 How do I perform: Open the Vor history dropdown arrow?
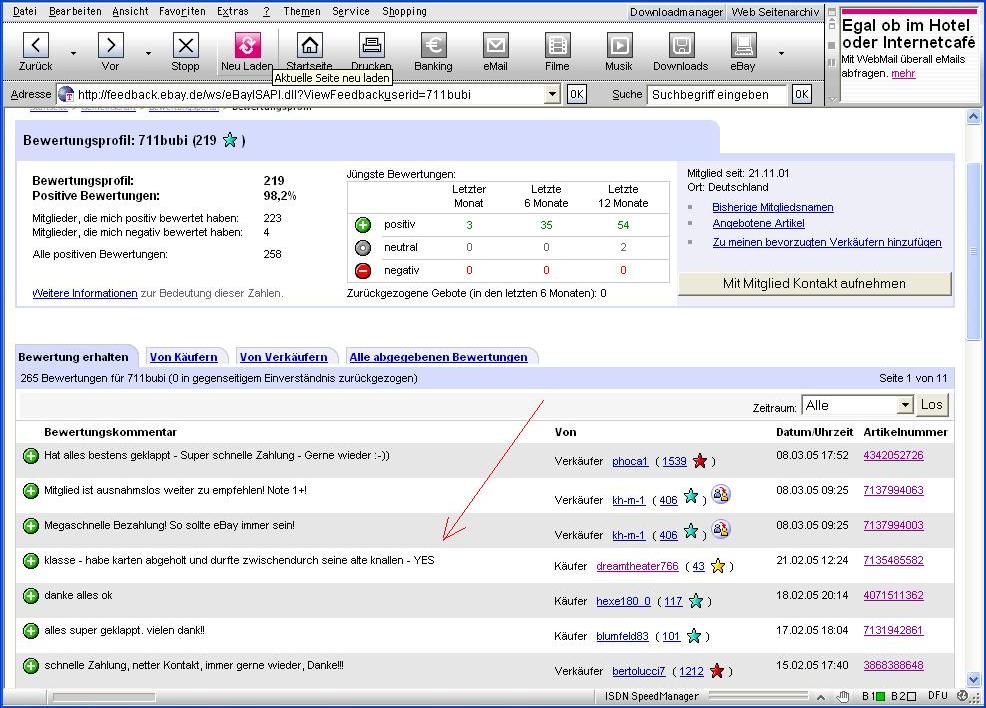tap(148, 53)
